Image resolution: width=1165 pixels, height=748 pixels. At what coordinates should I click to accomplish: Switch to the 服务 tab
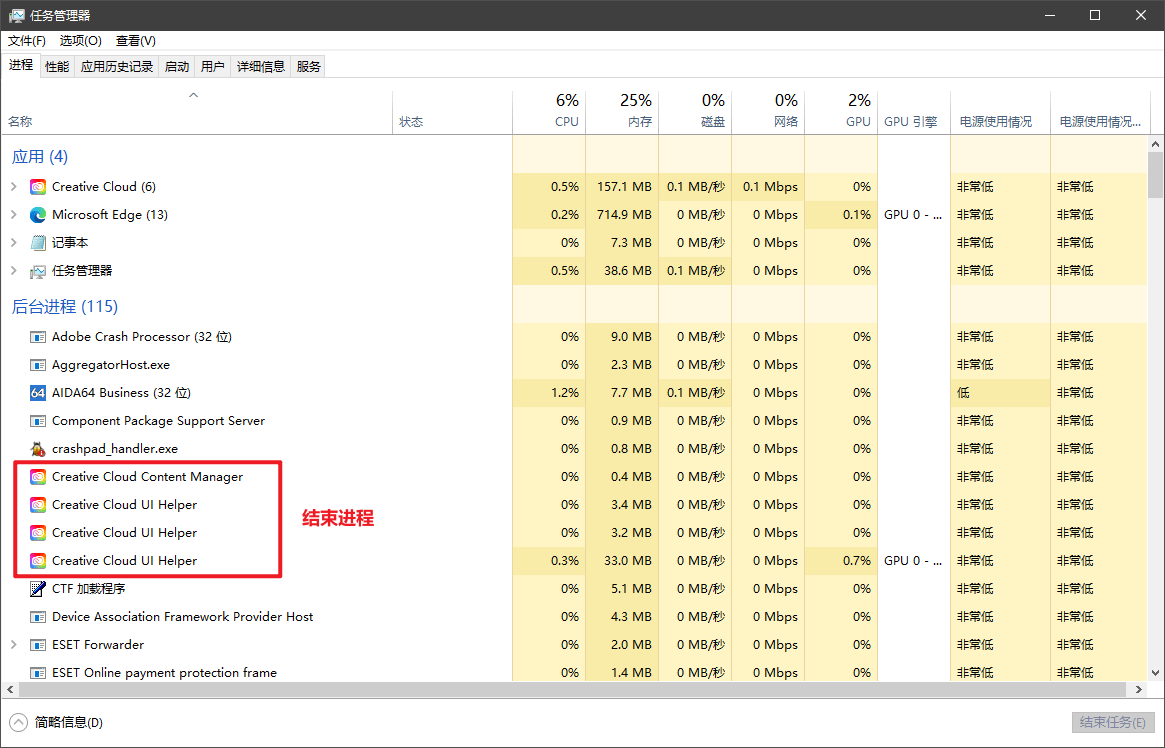pos(308,67)
